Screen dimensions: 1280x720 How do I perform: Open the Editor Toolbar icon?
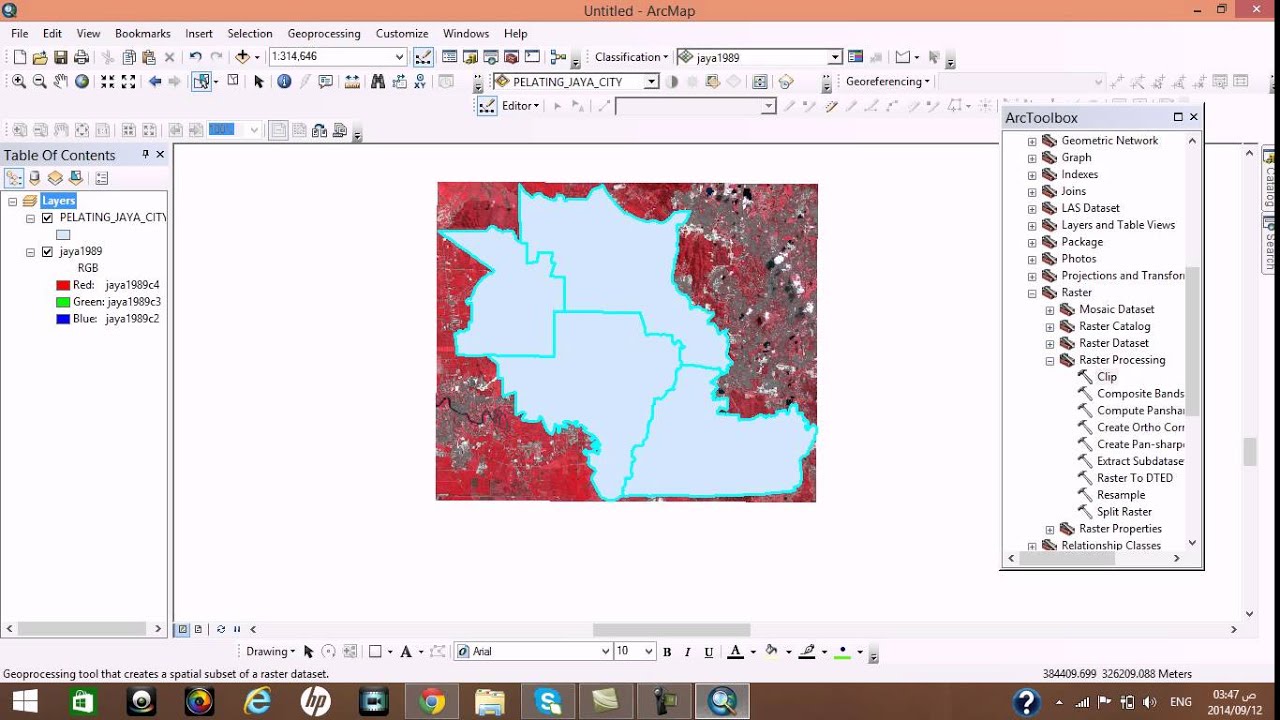click(423, 57)
